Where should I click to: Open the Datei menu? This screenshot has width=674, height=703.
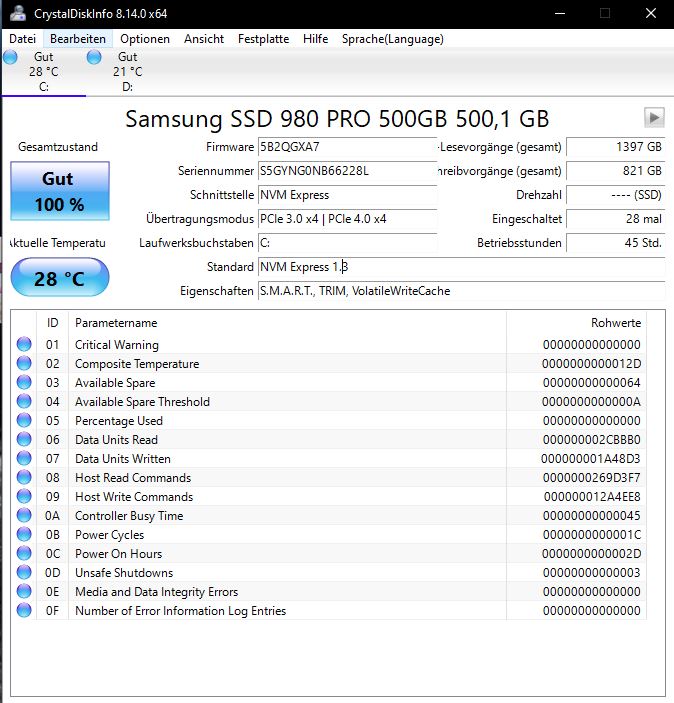pos(22,39)
